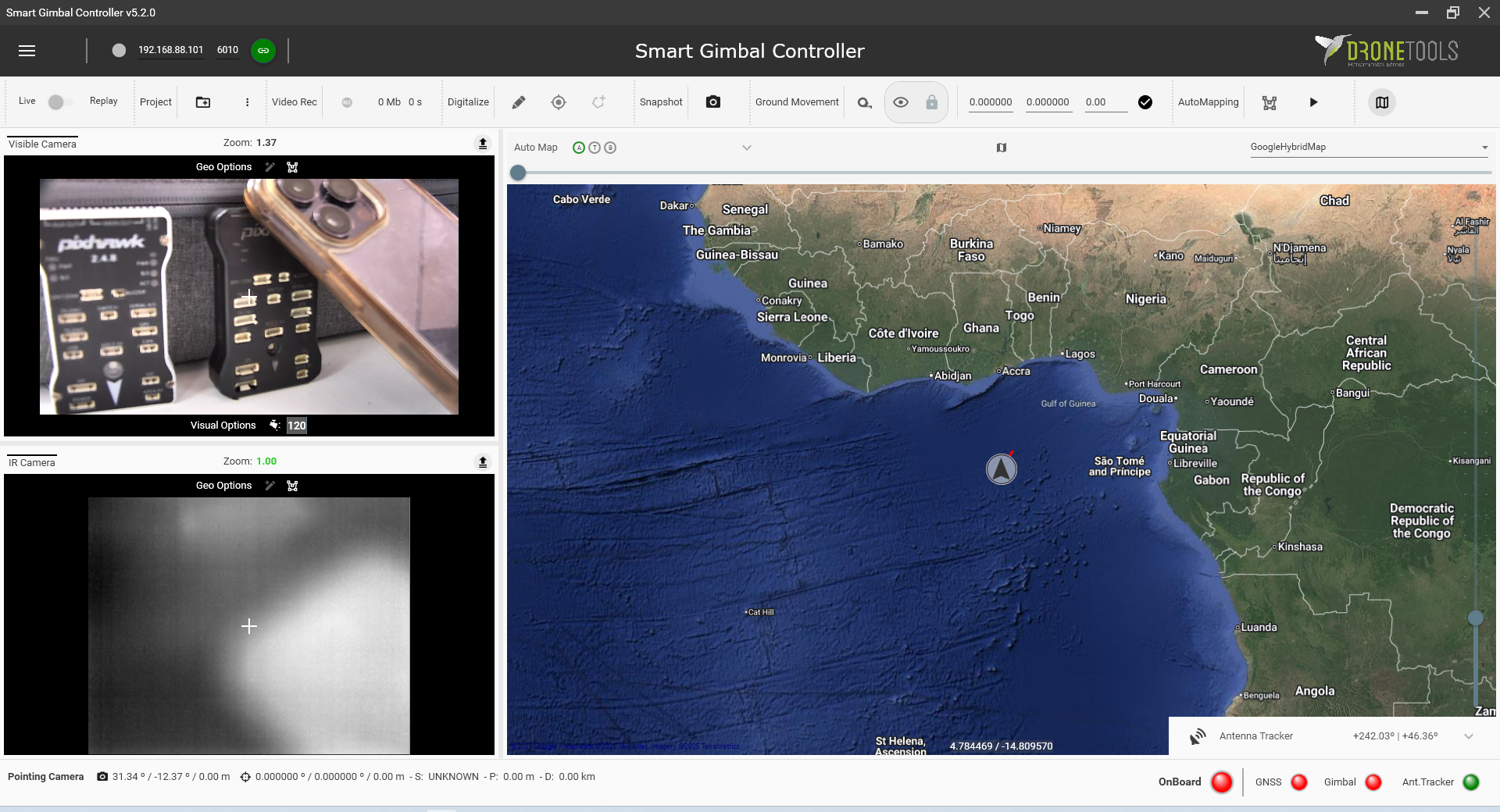Click the map icon at toolbar's right end
Screen dimensions: 1500x812
(x=1381, y=101)
